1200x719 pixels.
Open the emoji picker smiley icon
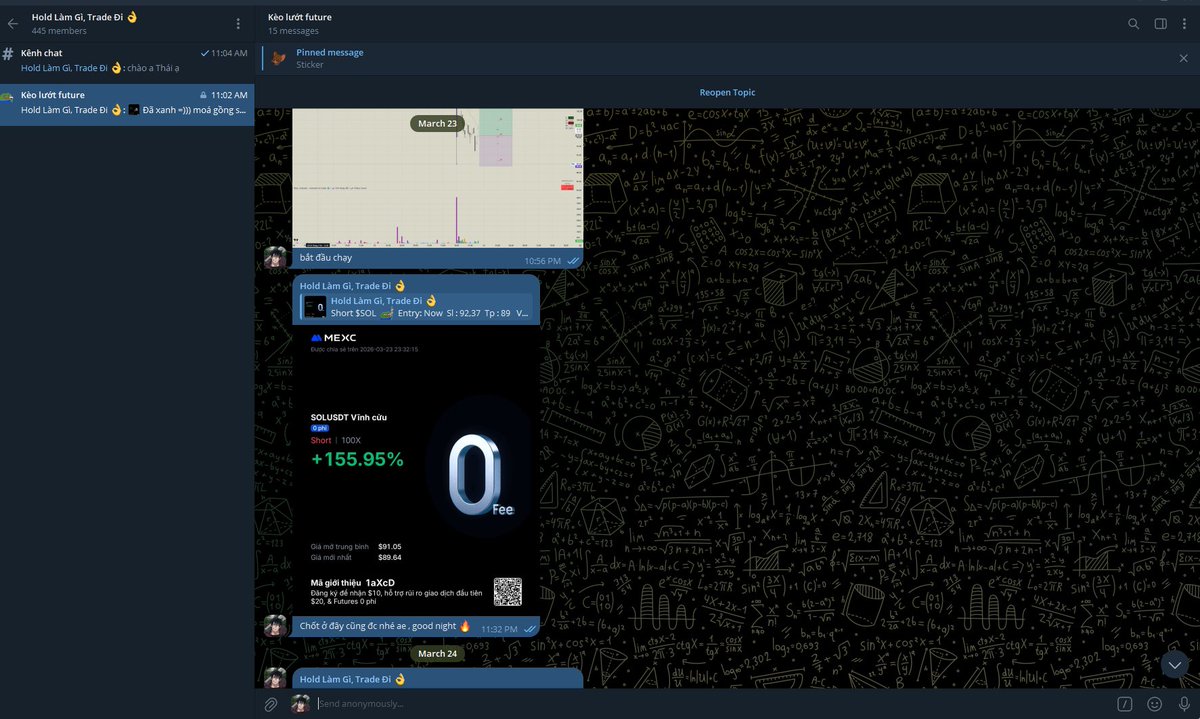1155,703
